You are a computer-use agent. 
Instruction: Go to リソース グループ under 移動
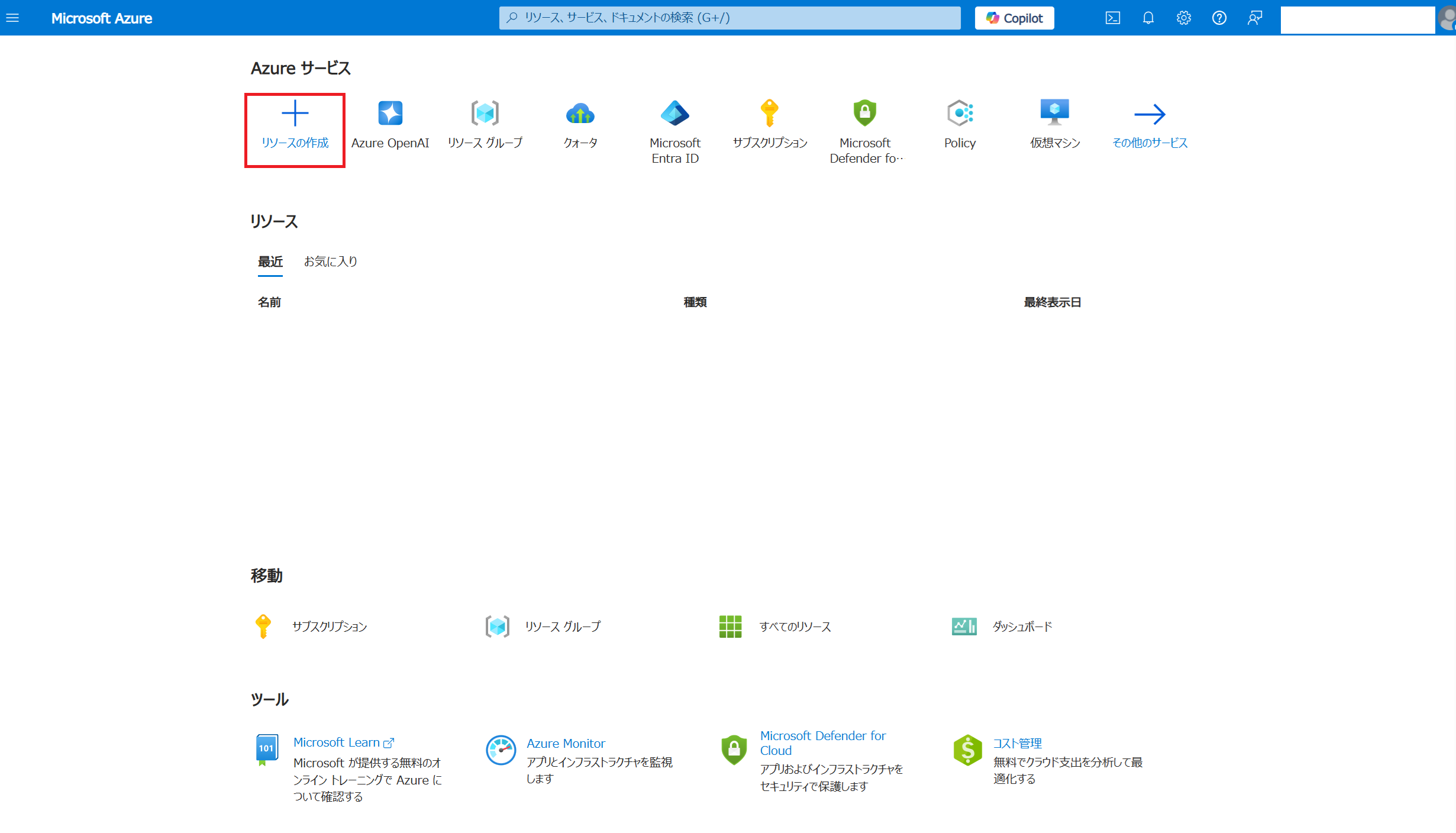(x=563, y=627)
